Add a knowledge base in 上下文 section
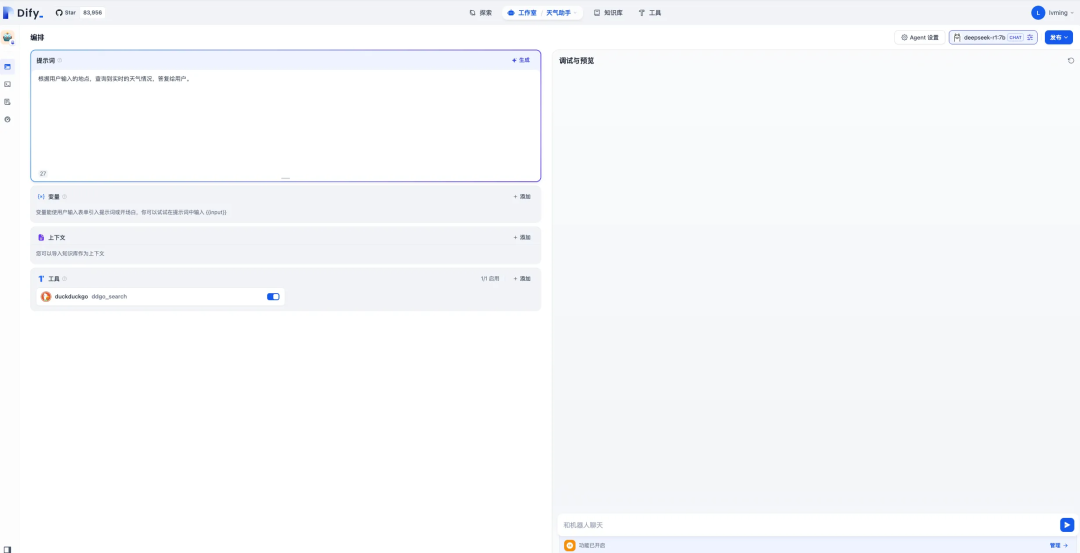This screenshot has height=553, width=1080. (x=522, y=238)
